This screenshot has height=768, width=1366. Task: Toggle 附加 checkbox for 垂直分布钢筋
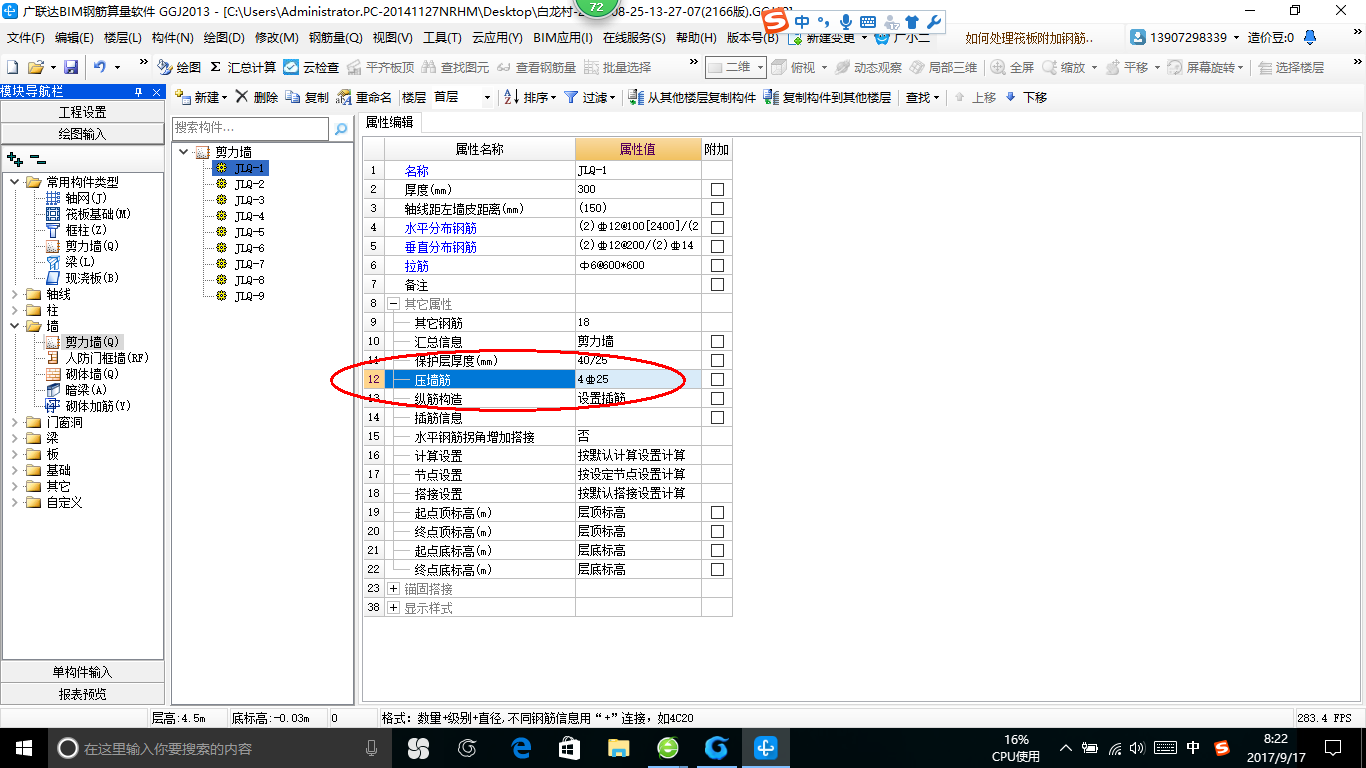tap(717, 247)
